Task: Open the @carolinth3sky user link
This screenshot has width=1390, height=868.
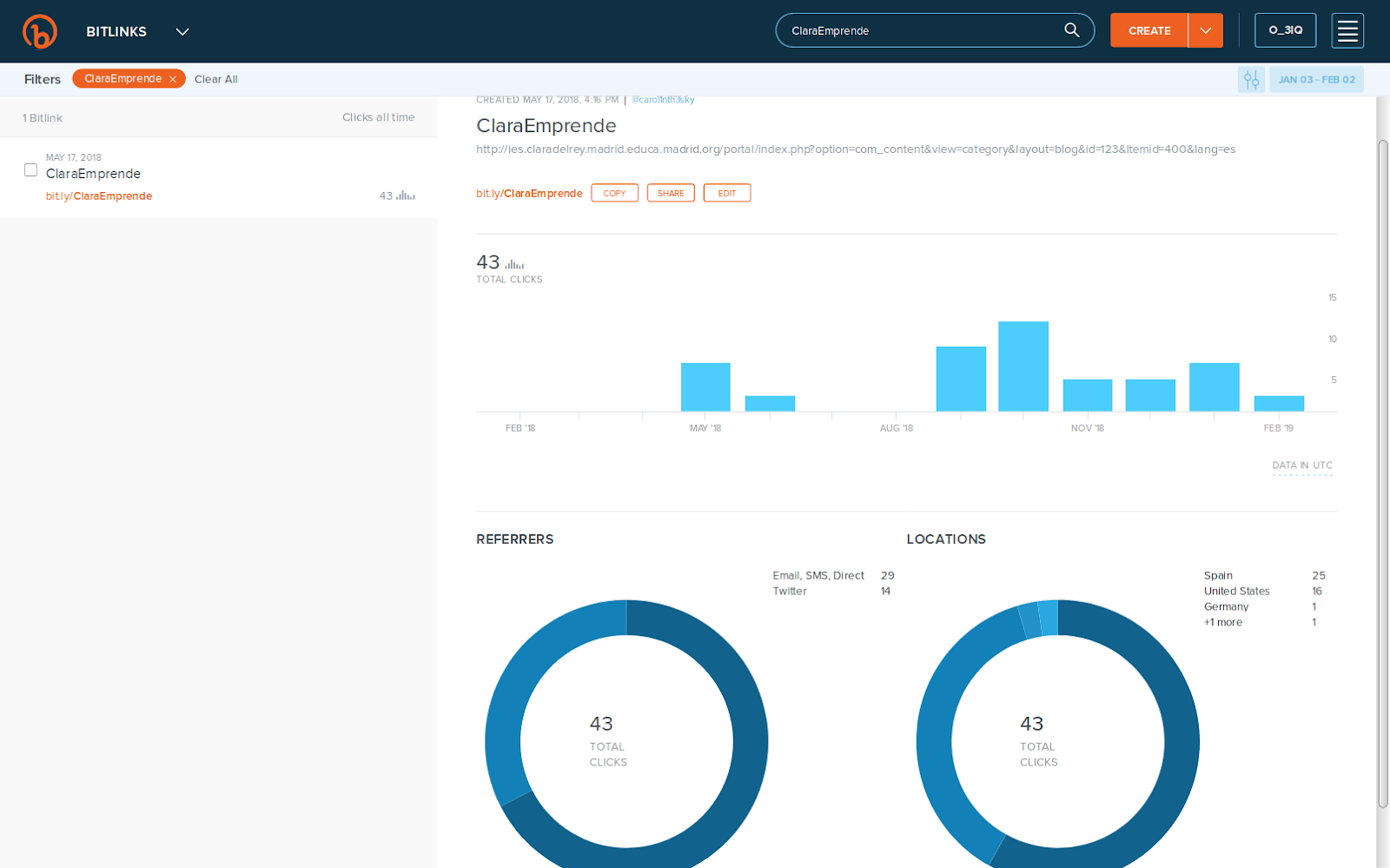Action: pos(663,100)
